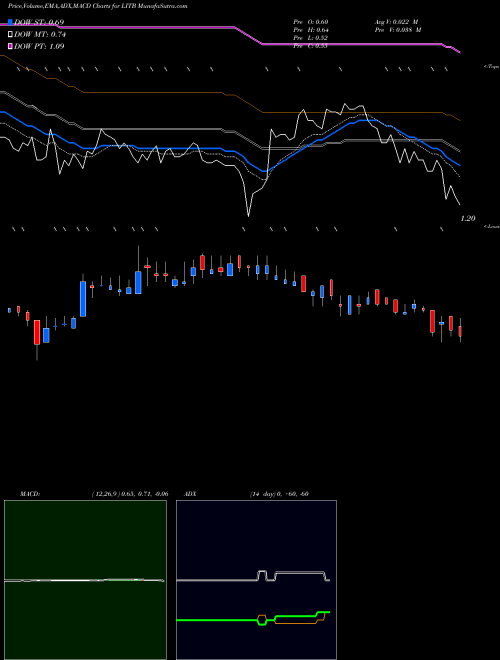Click the 'Pre O: 0.60' value
The image size is (500, 660).
click(311, 22)
